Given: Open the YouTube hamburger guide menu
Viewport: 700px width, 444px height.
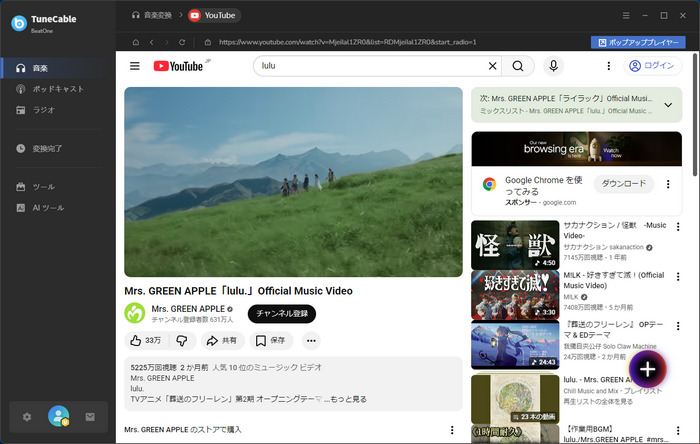Looking at the screenshot, I should click(135, 66).
